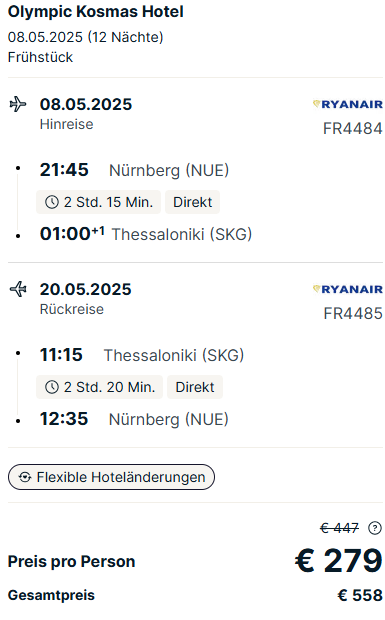The width and height of the screenshot is (385, 620).
Task: Click the Direkt badge on the Rückreise flight
Action: (x=195, y=387)
